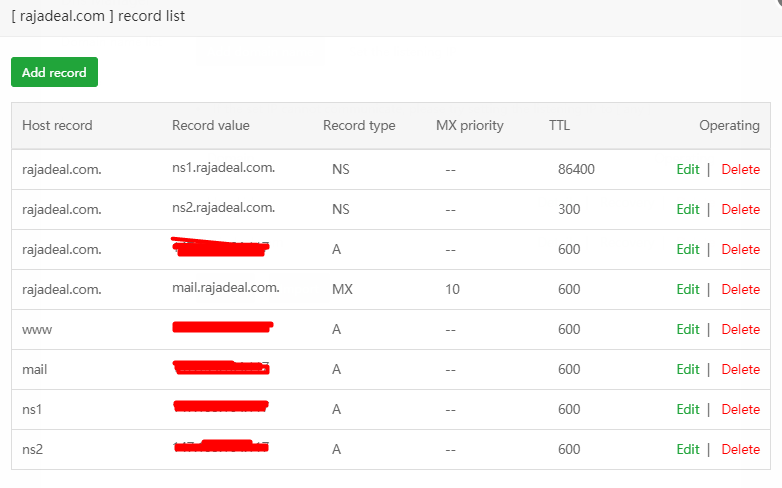Click the TTL column header
Image resolution: width=782 pixels, height=488 pixels.
tap(560, 125)
